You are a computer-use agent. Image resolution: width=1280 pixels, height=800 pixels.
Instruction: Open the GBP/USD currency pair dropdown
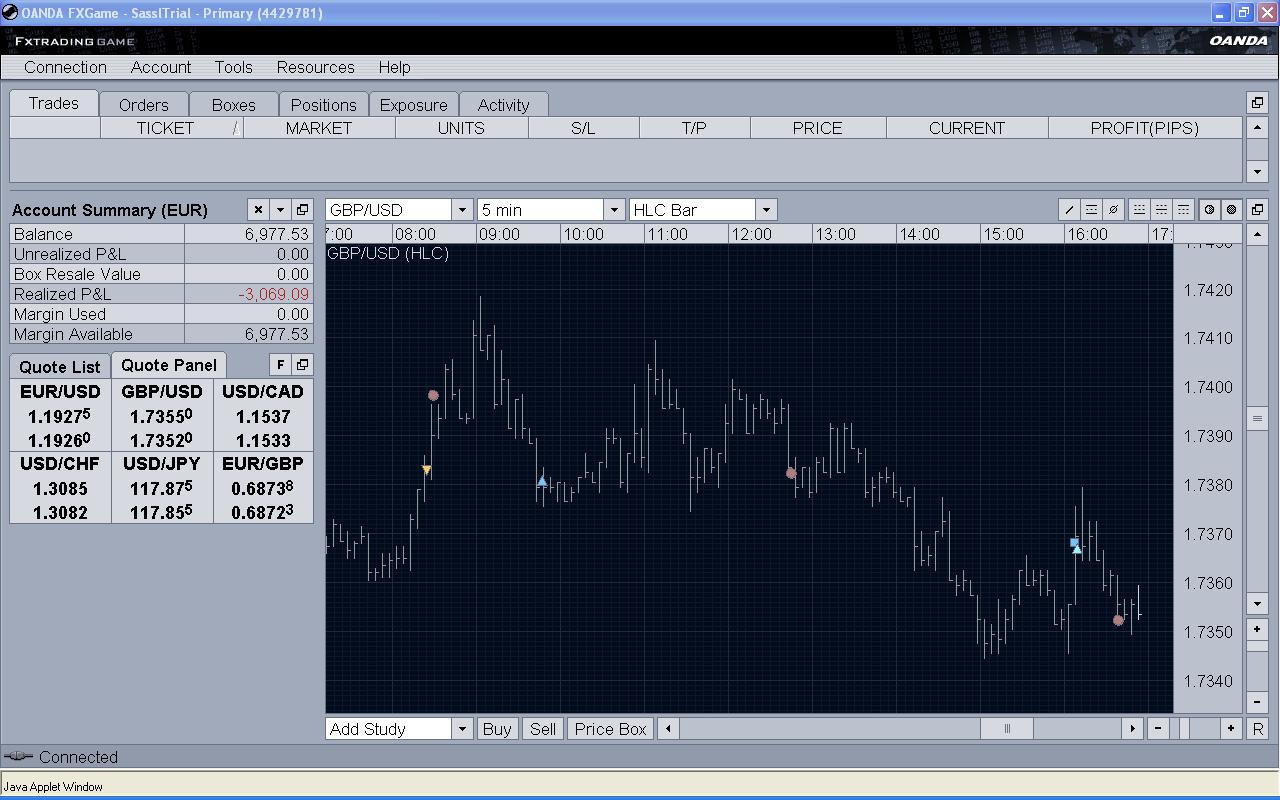click(x=462, y=210)
